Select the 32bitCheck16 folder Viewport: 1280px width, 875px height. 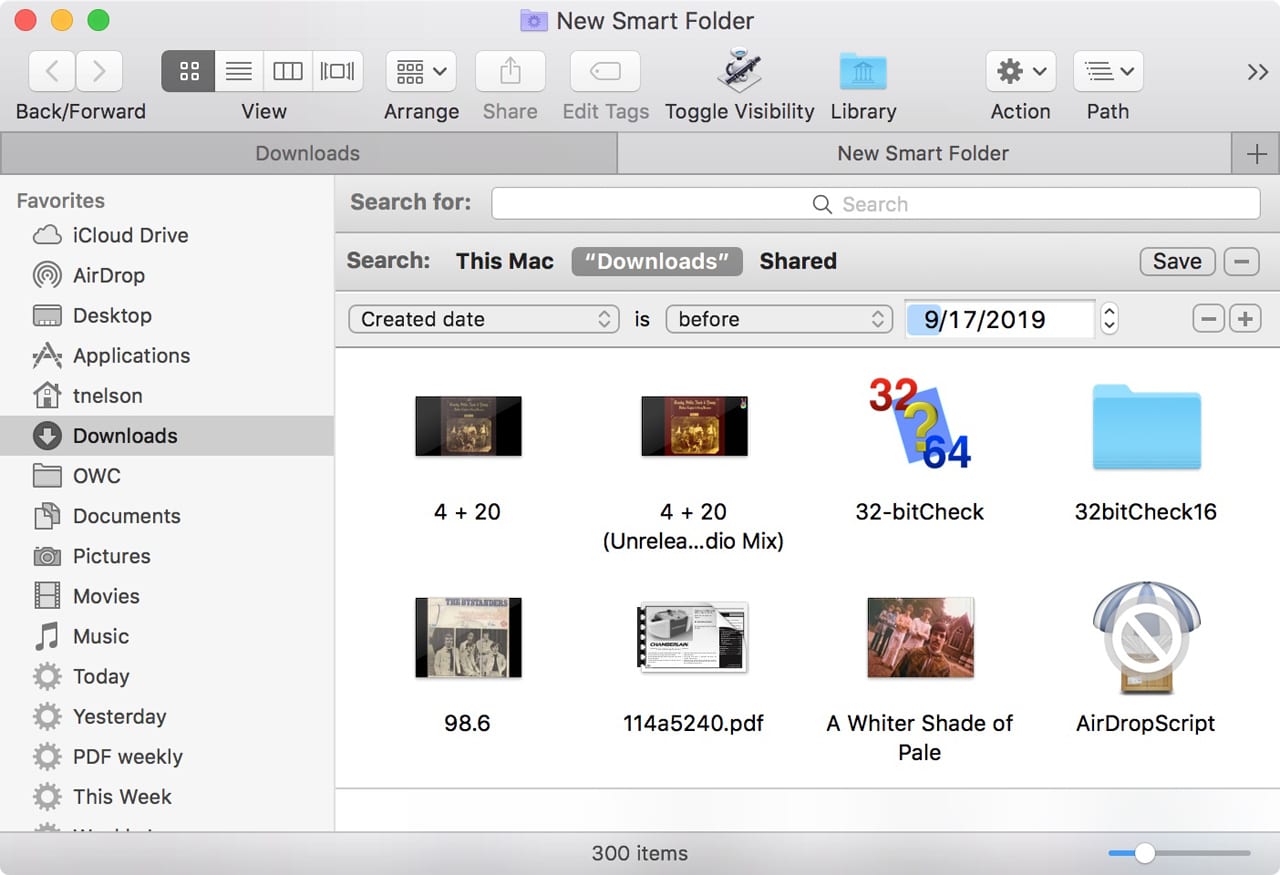[x=1146, y=426]
